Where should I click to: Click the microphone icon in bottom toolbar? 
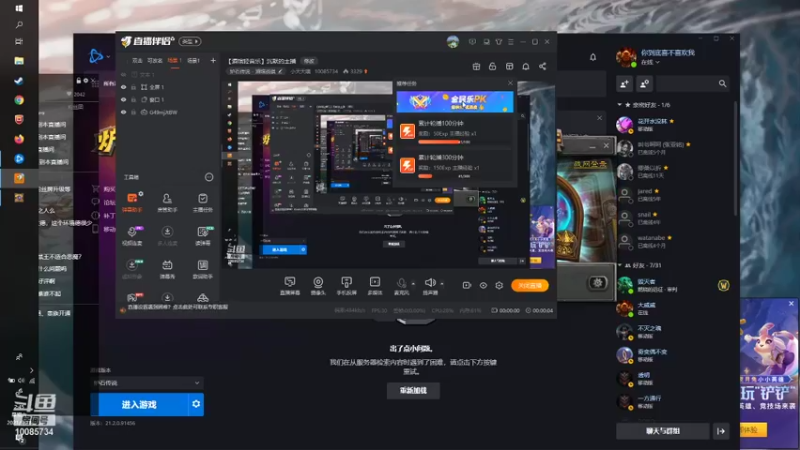pyautogui.click(x=402, y=283)
